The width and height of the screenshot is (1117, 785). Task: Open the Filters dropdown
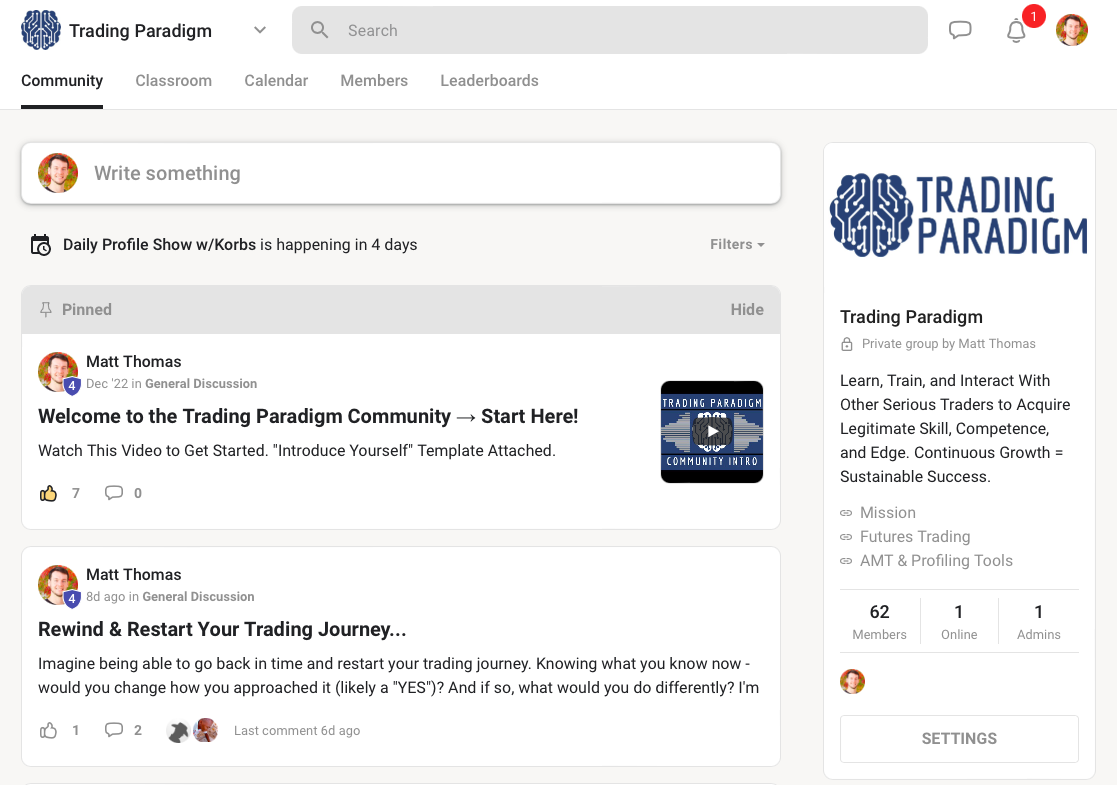(737, 244)
